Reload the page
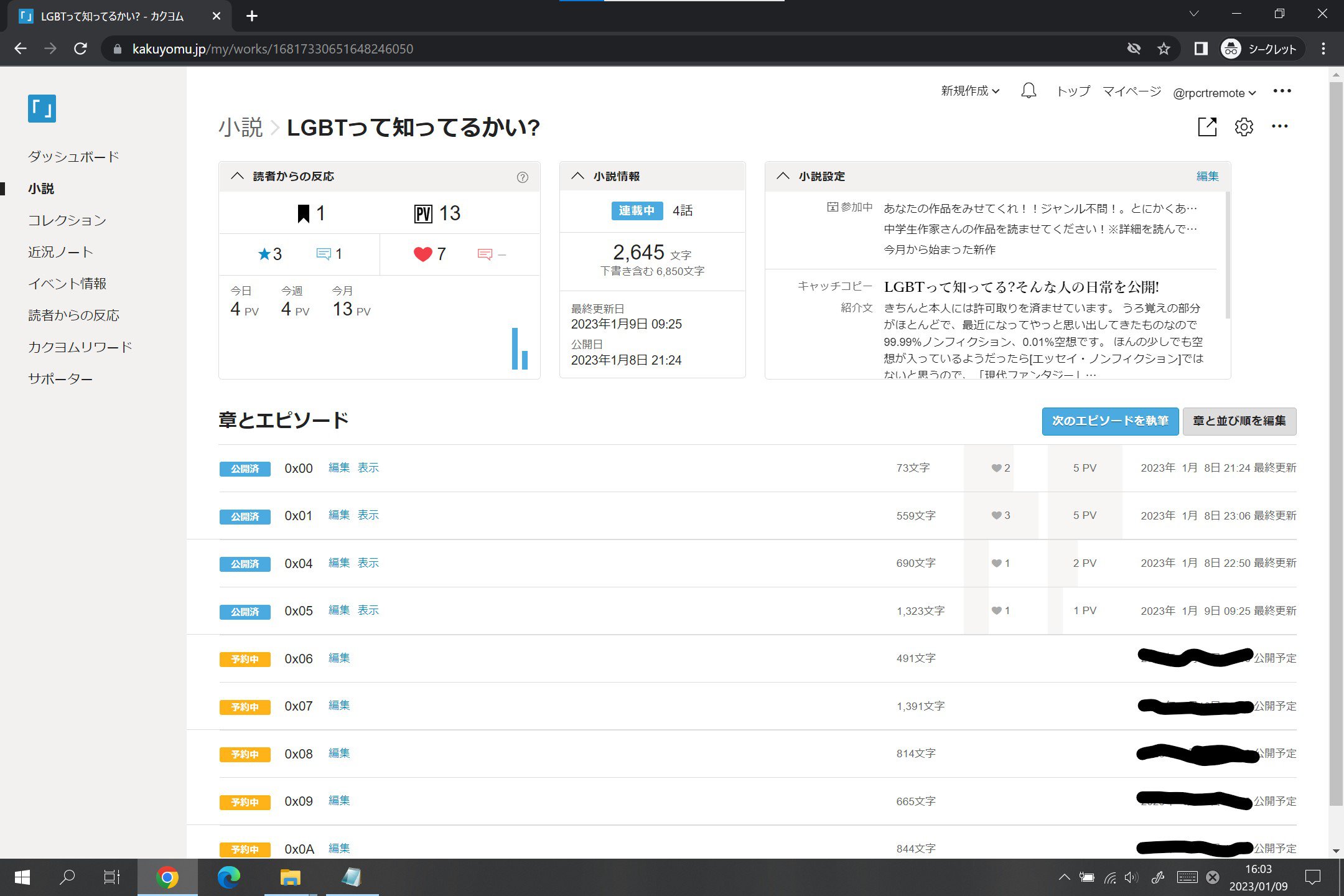The image size is (1344, 896). point(80,49)
